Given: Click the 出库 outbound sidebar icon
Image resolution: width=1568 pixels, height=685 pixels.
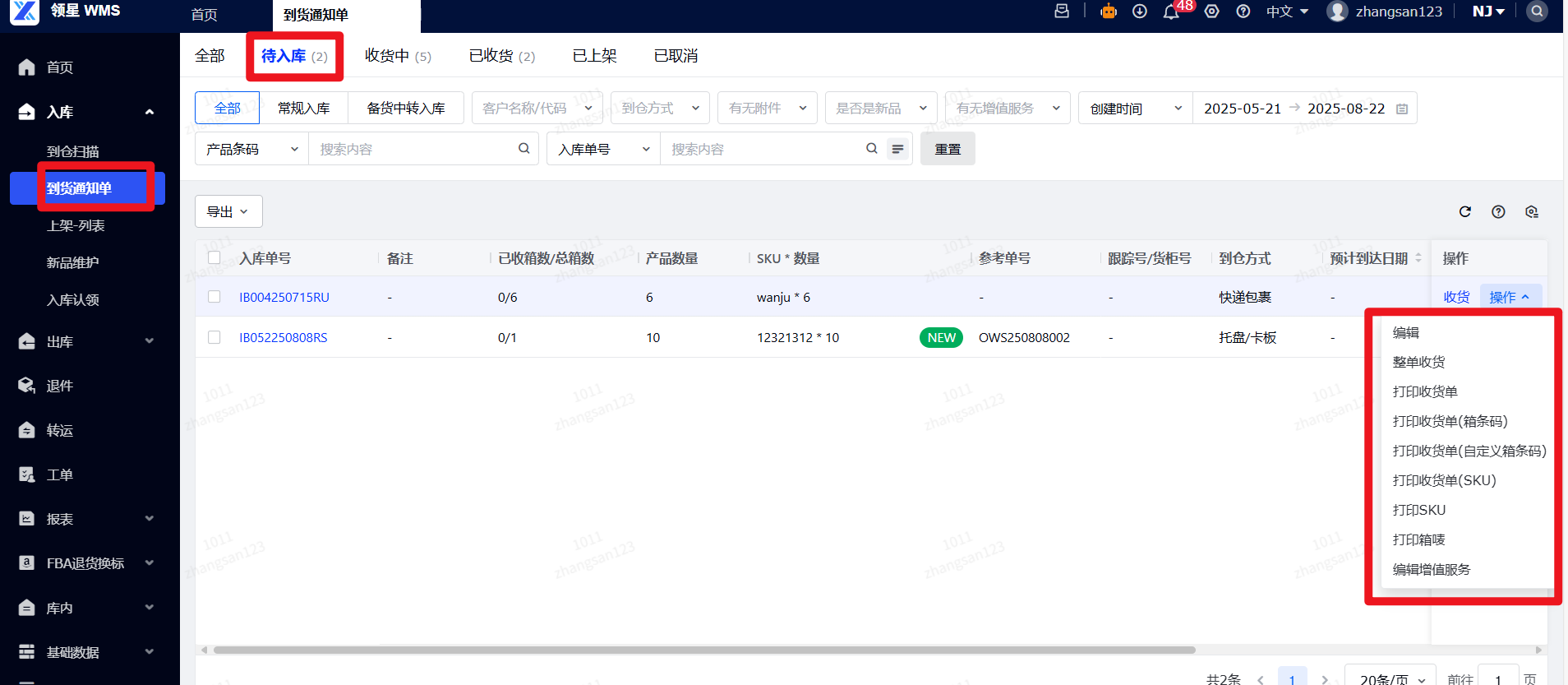Looking at the screenshot, I should (x=27, y=341).
